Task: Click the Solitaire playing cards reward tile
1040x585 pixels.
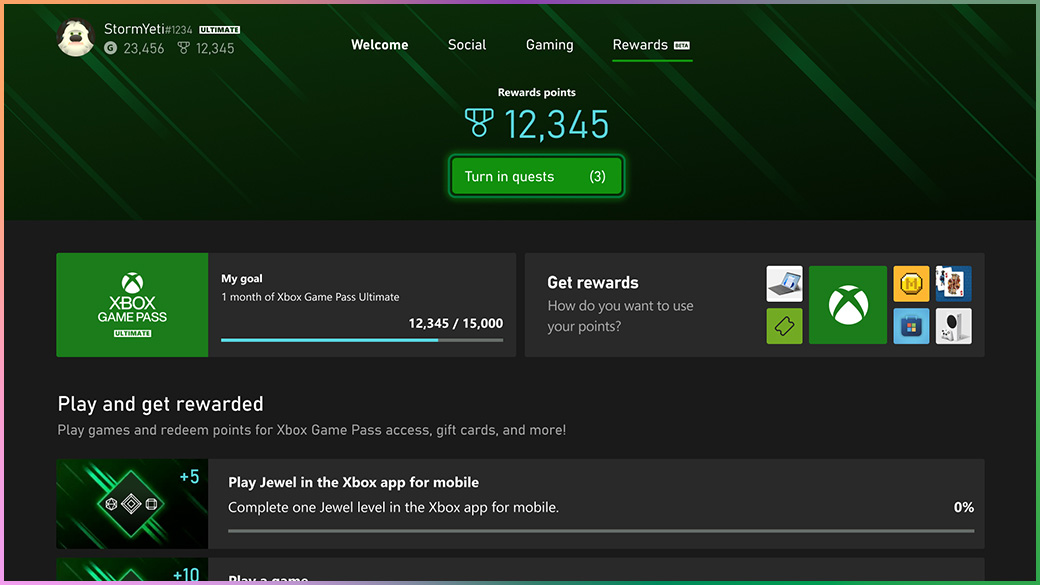Action: click(953, 284)
